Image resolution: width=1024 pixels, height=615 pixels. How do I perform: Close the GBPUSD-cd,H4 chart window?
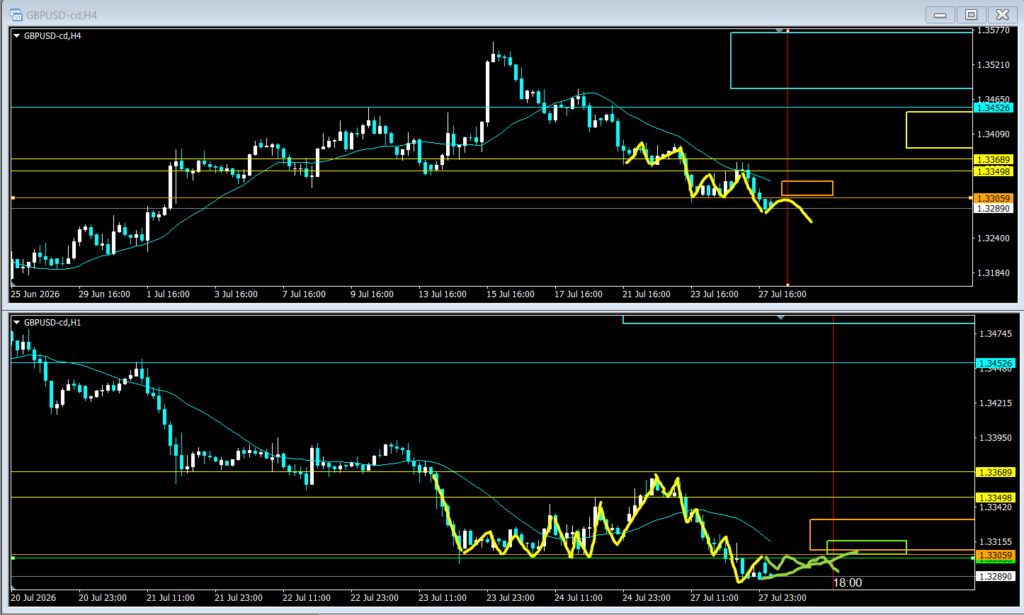pos(1002,14)
